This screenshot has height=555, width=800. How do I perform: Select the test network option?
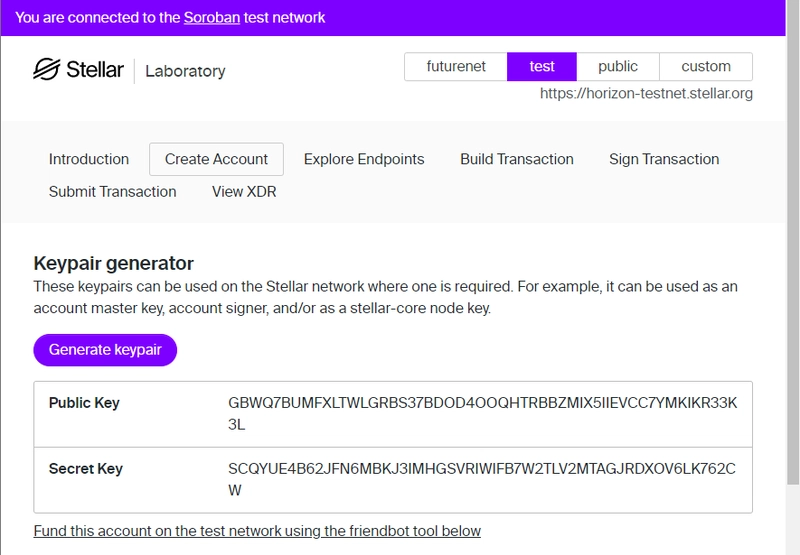pyautogui.click(x=542, y=67)
